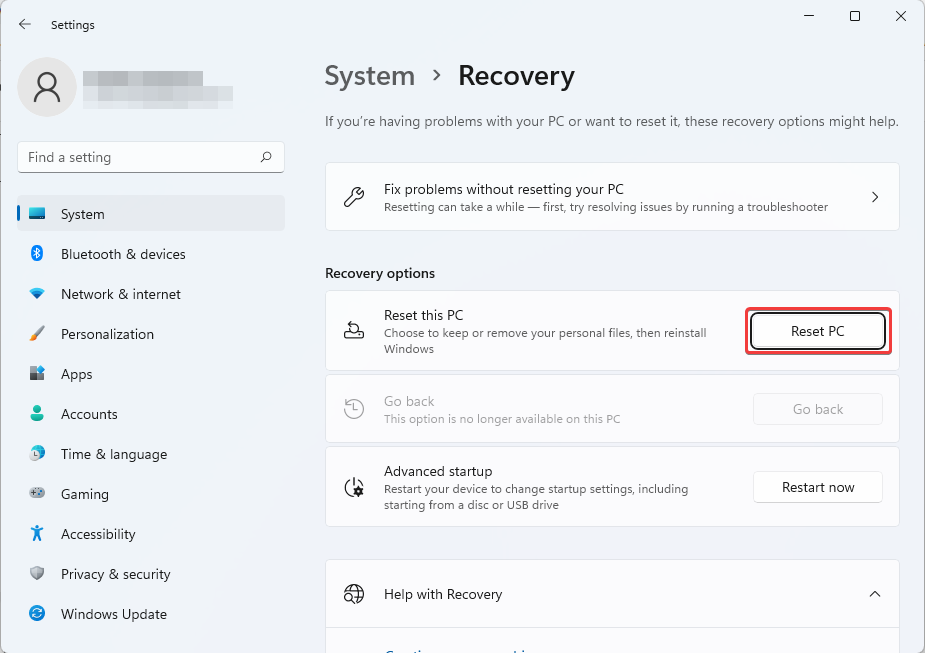
Task: Navigate back to System settings page
Action: tap(370, 76)
